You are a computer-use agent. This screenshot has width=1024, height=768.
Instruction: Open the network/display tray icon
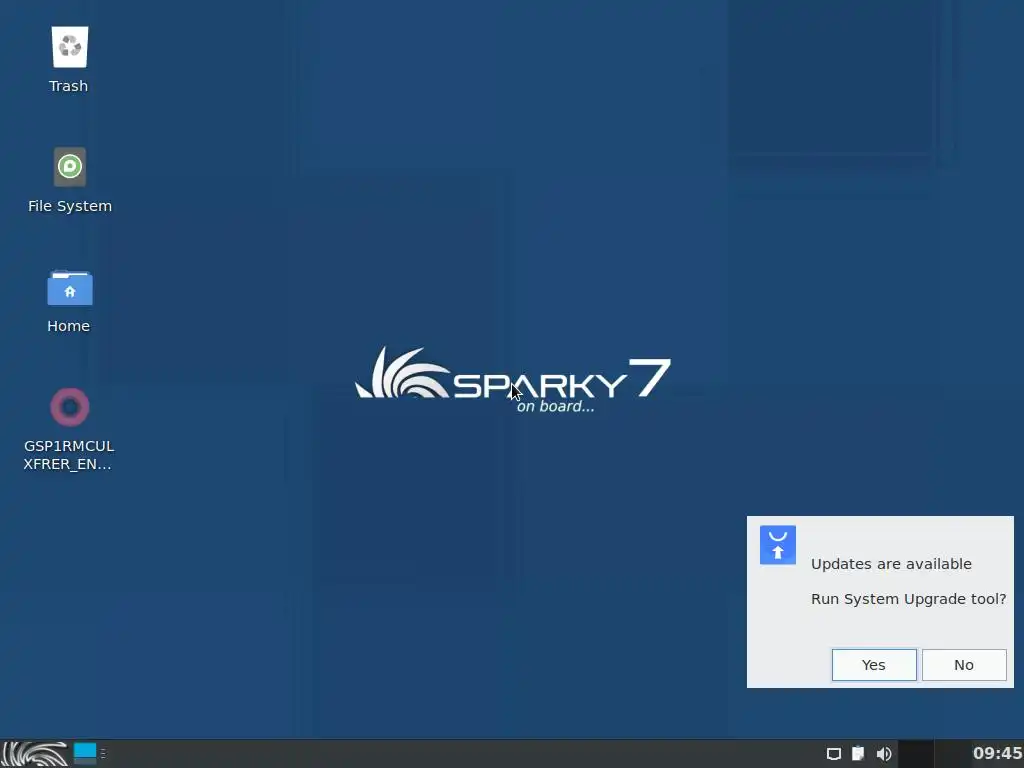pos(833,754)
